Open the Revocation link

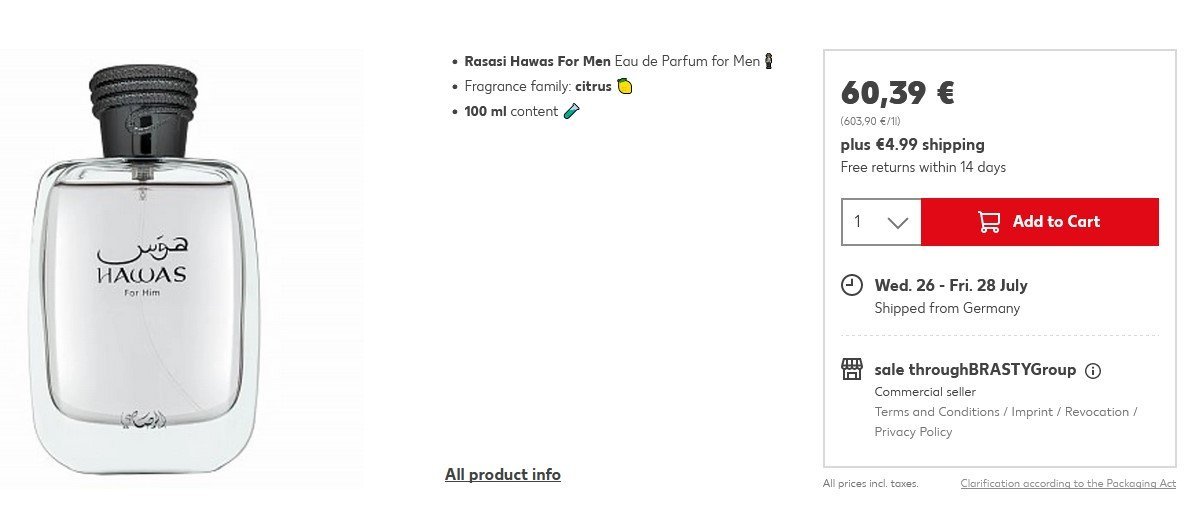[x=1097, y=412]
